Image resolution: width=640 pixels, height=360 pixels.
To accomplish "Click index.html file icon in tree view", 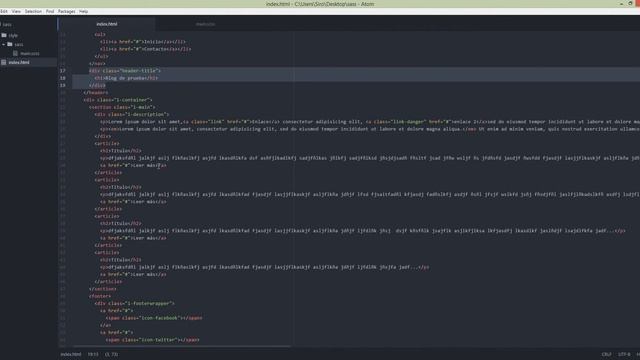I will click(4, 62).
